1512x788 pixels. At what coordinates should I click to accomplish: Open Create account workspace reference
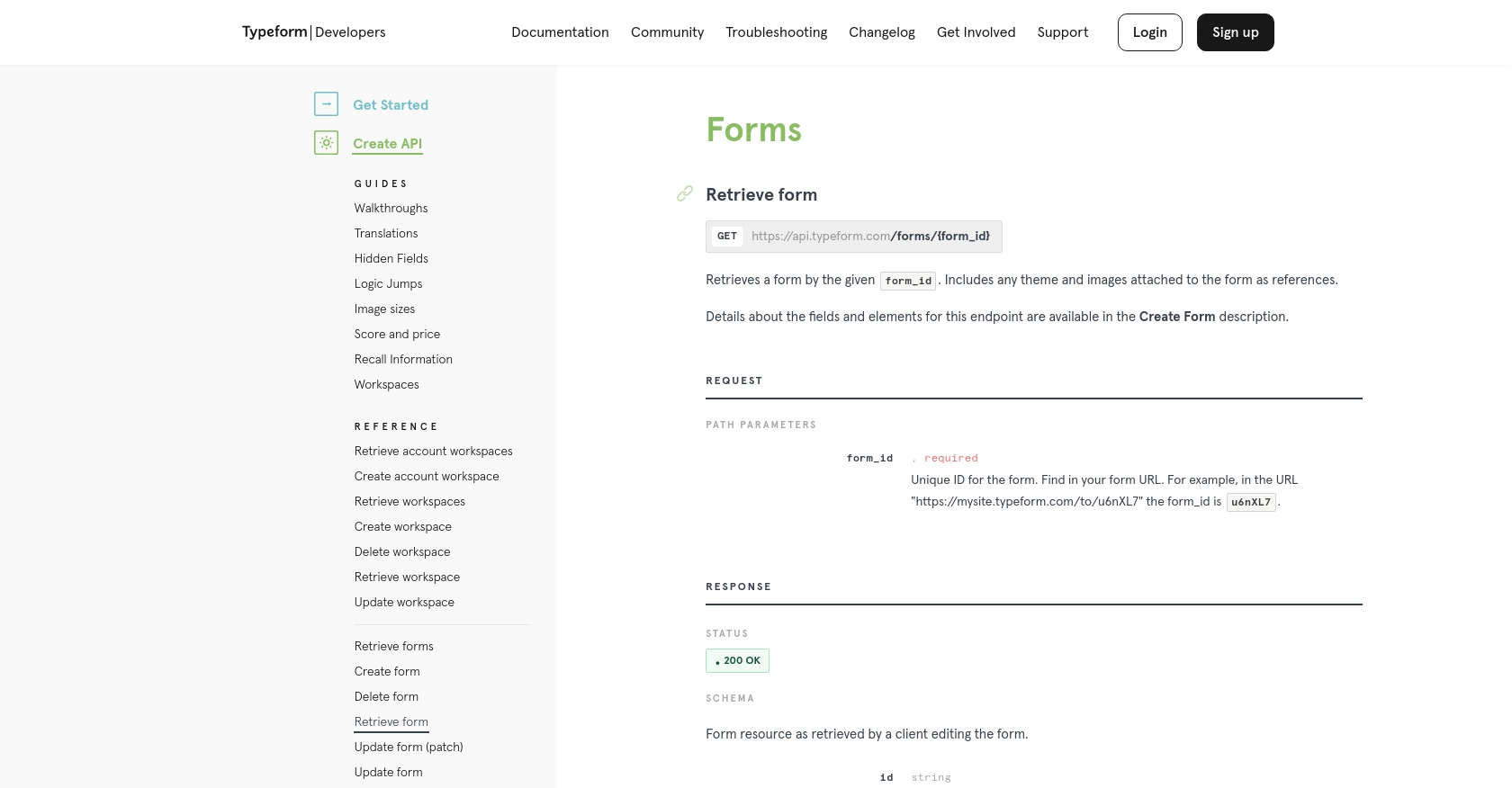[x=427, y=476]
